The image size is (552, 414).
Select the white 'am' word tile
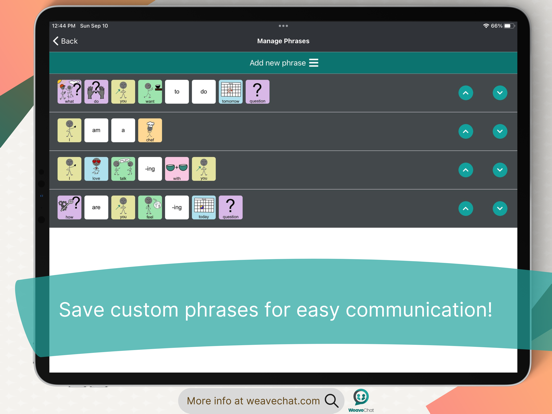click(96, 130)
